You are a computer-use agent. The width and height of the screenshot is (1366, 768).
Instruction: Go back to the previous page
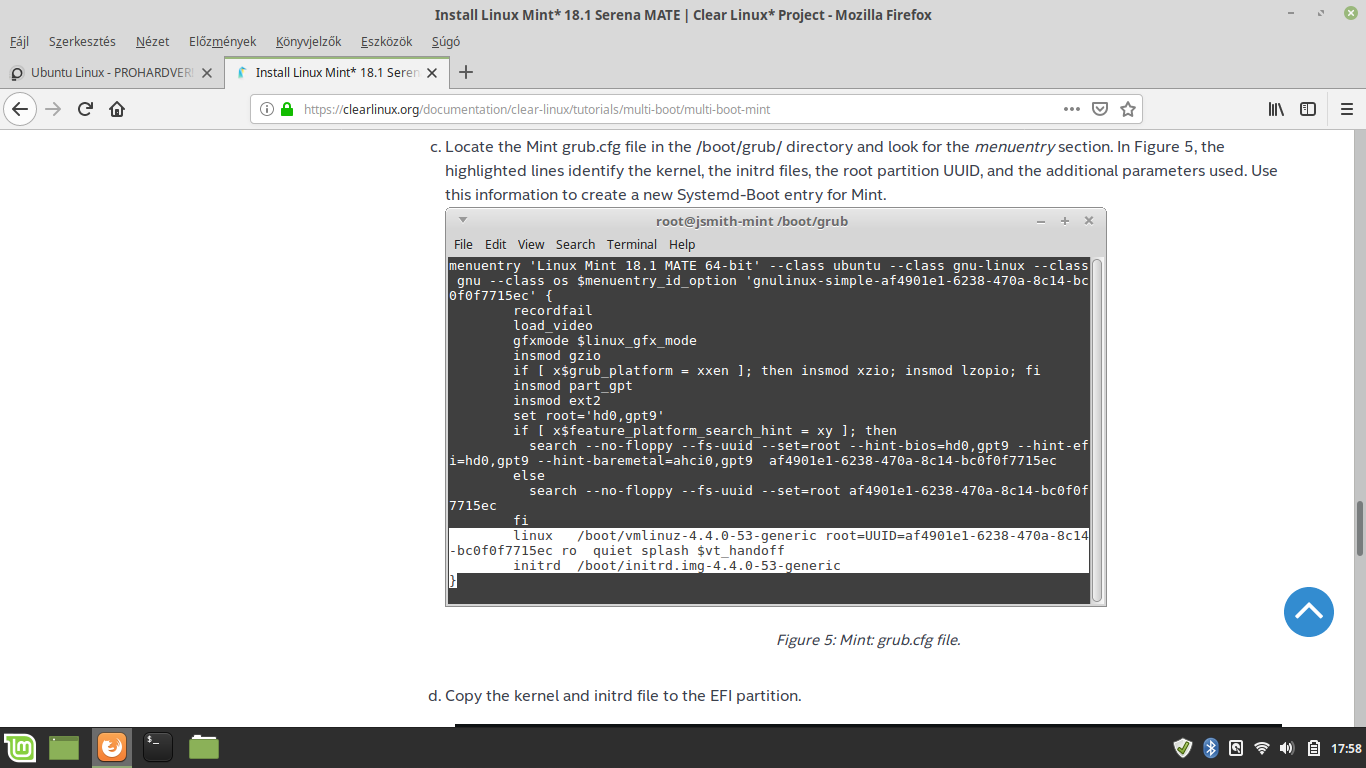(x=20, y=109)
